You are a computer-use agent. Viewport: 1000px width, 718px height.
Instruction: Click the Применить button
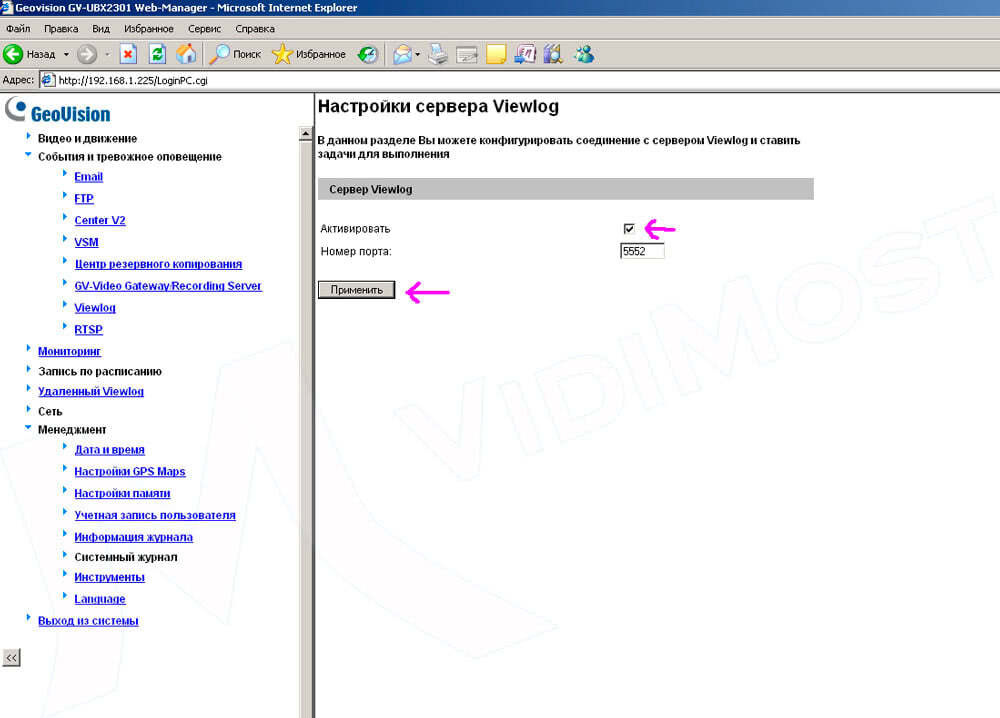pos(357,290)
